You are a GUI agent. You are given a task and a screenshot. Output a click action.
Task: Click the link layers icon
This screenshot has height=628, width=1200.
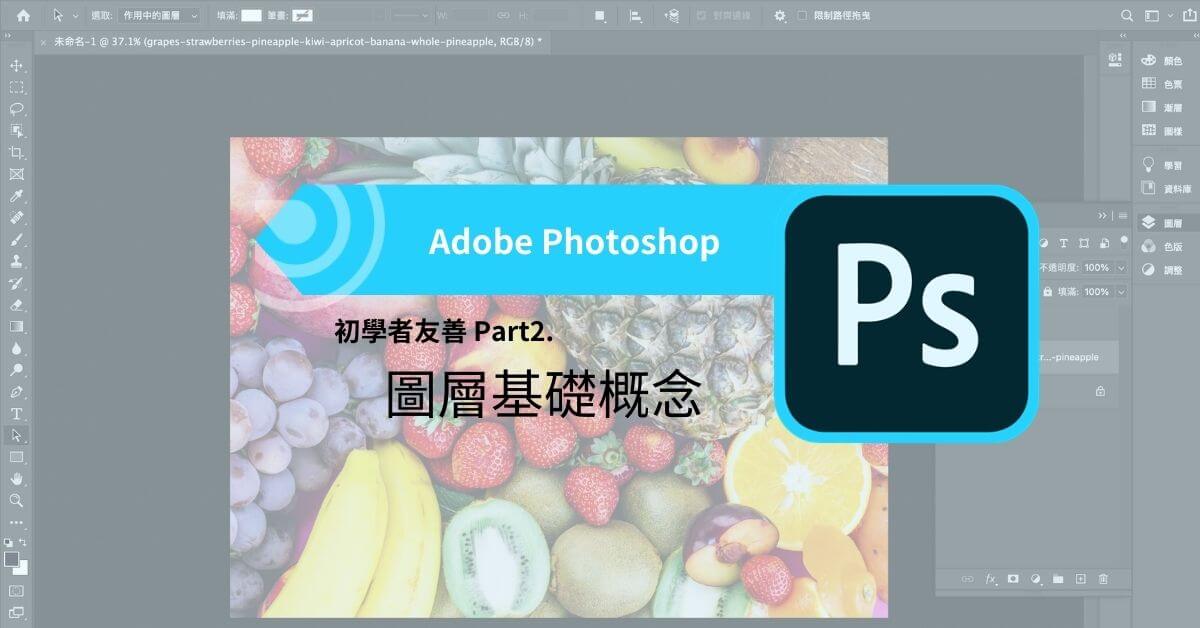pos(967,578)
